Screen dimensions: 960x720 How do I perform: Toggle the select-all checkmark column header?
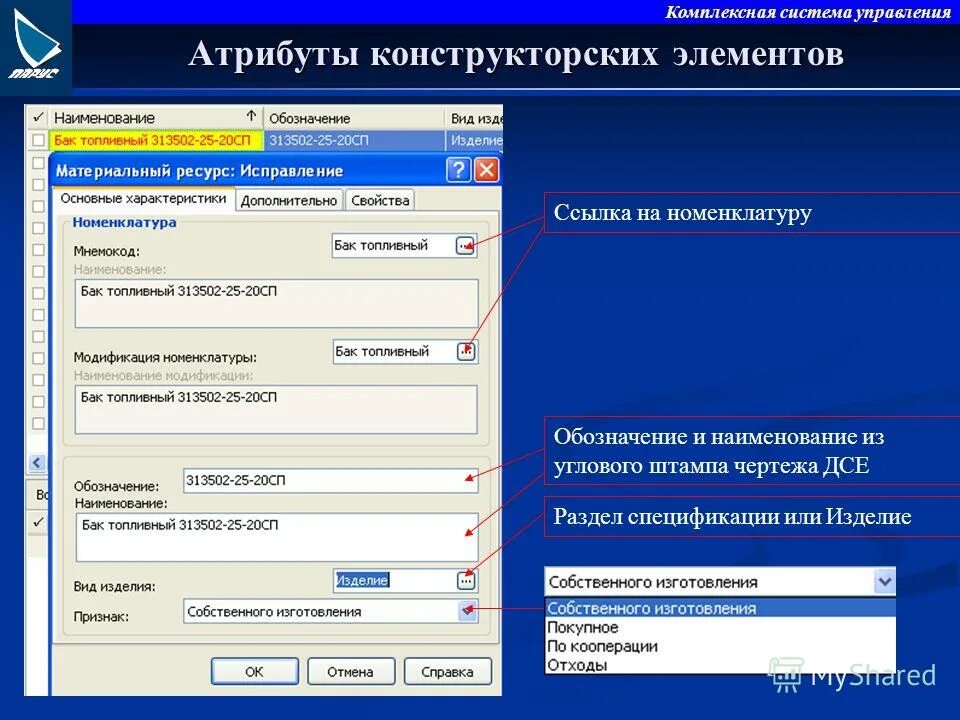coord(38,117)
